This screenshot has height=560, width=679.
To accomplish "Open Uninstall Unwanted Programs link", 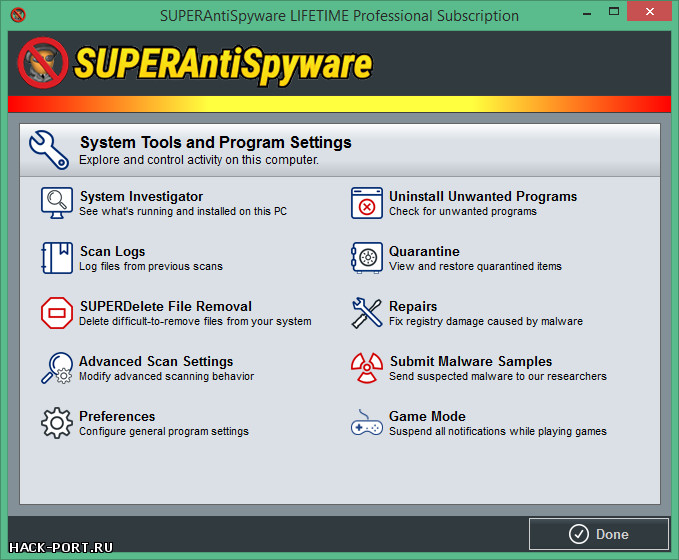I will pyautogui.click(x=483, y=197).
